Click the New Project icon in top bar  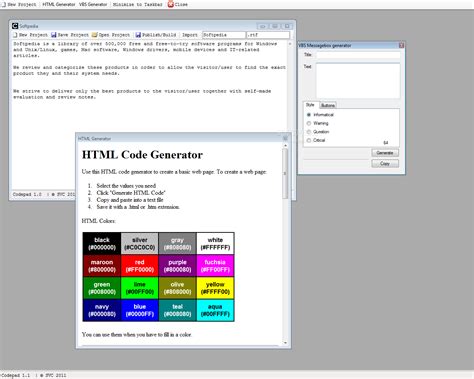[3, 4]
